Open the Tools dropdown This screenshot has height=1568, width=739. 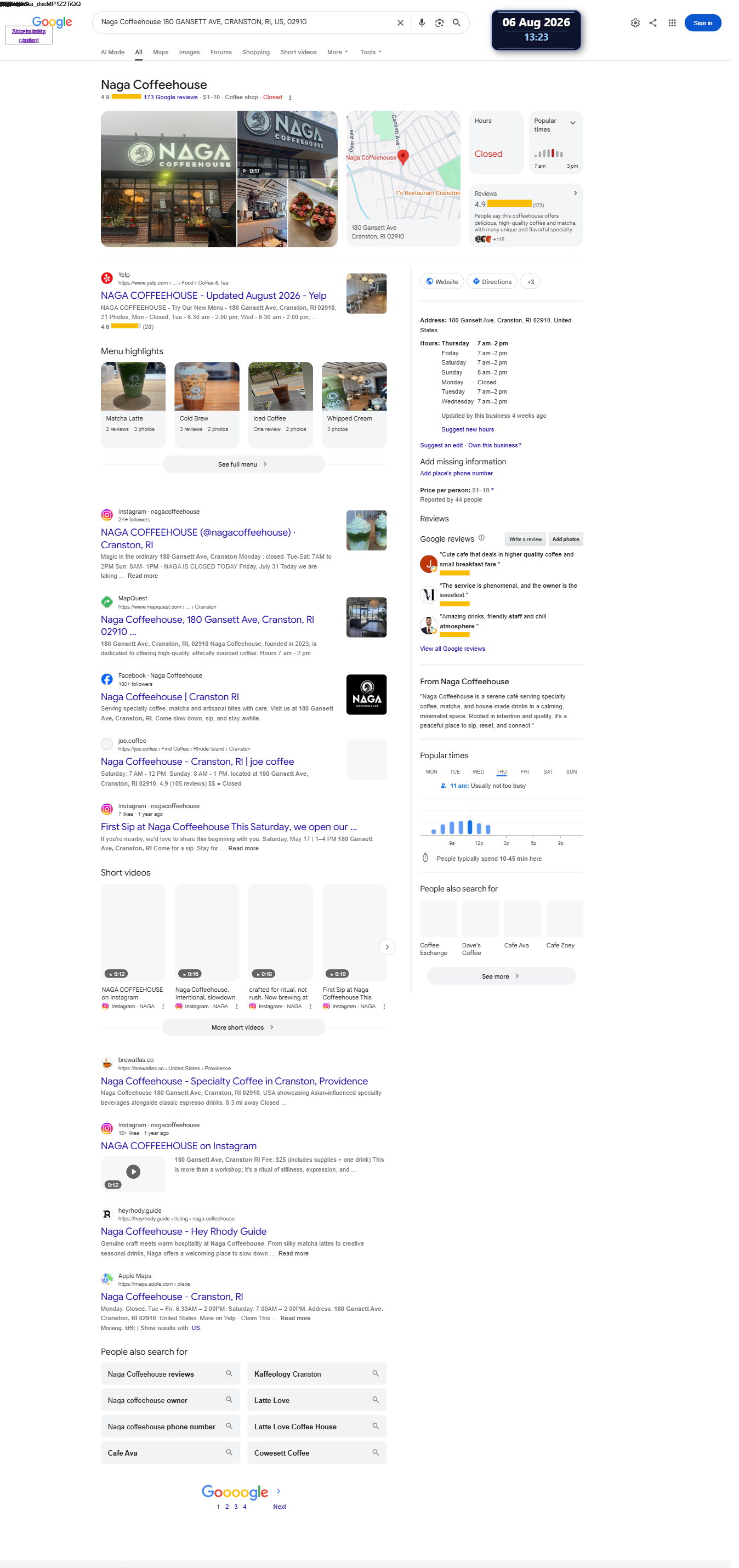pyautogui.click(x=371, y=52)
